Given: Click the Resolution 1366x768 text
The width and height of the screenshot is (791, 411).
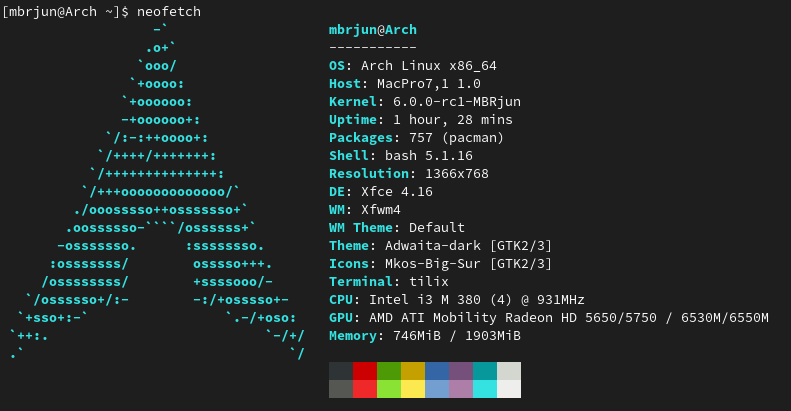Looking at the screenshot, I should point(409,174).
